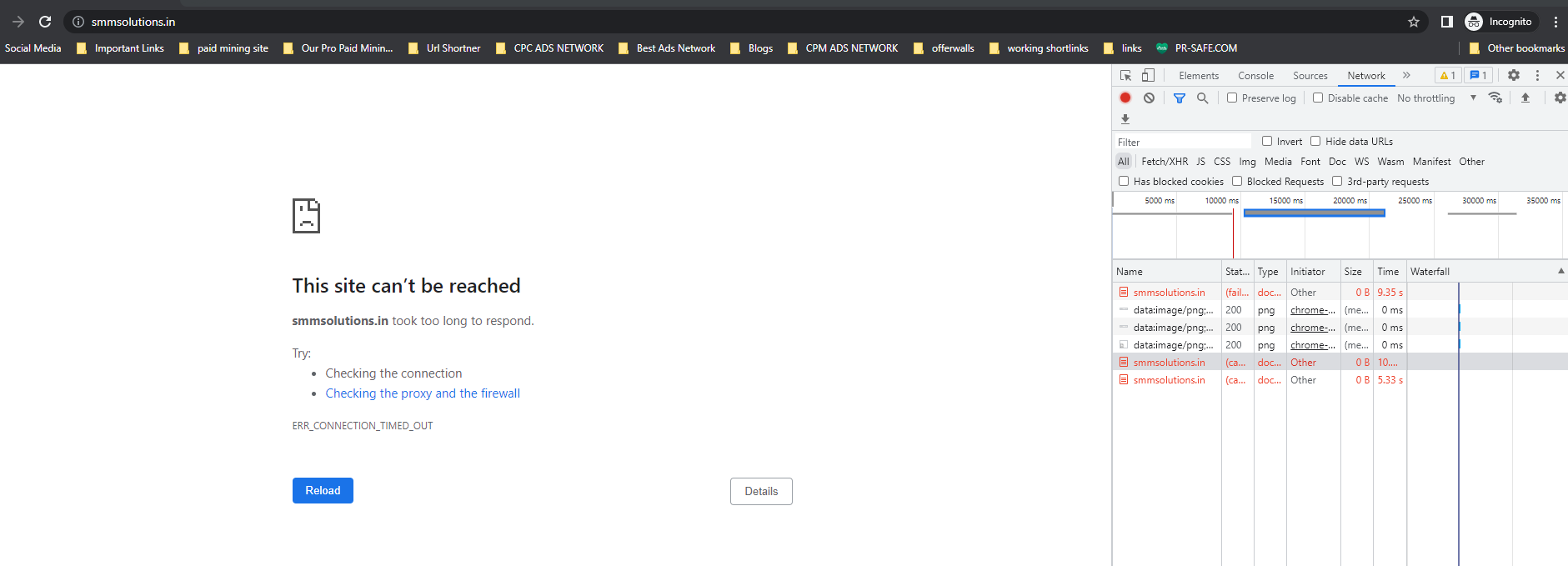Sort requests by Waterfall column arrow
The height and width of the screenshot is (566, 1568).
coord(1560,271)
